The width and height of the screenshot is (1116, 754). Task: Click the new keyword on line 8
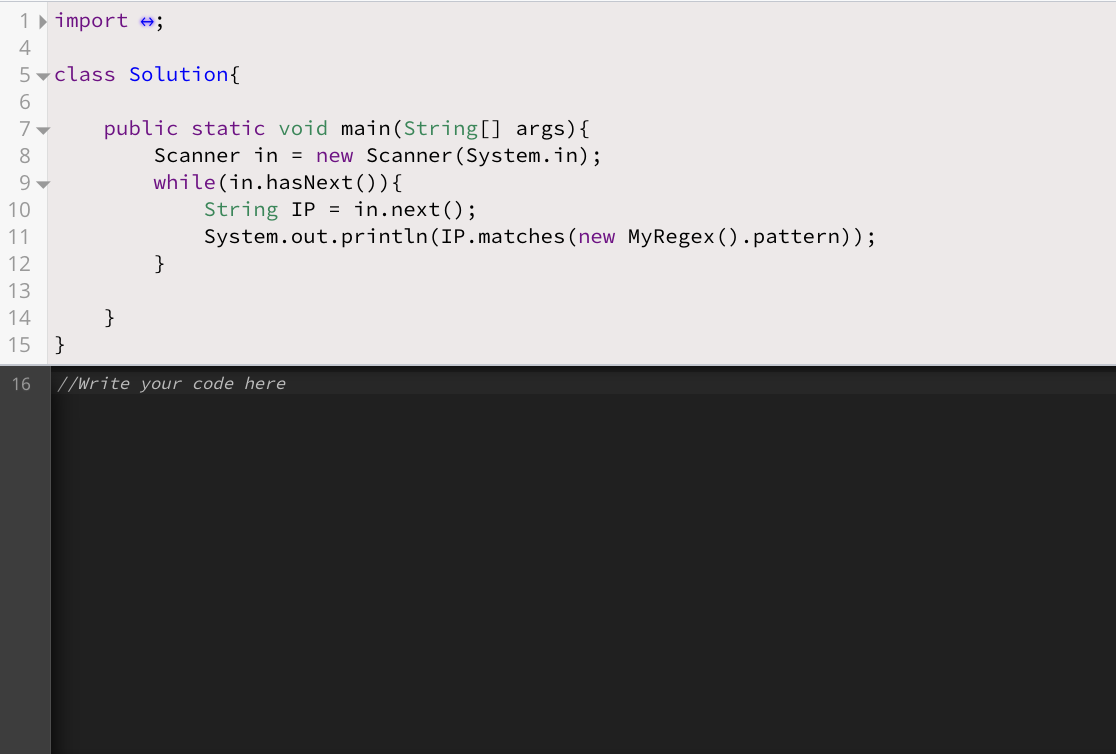pyautogui.click(x=334, y=155)
